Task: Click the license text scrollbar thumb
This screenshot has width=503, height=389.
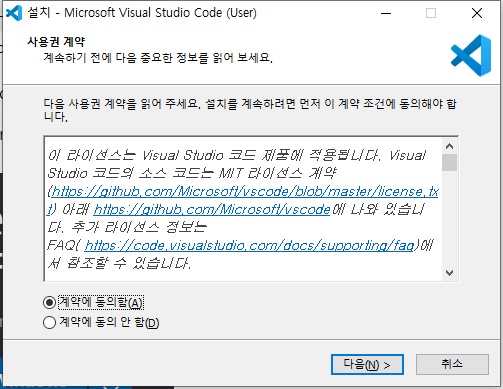Action: (449, 163)
